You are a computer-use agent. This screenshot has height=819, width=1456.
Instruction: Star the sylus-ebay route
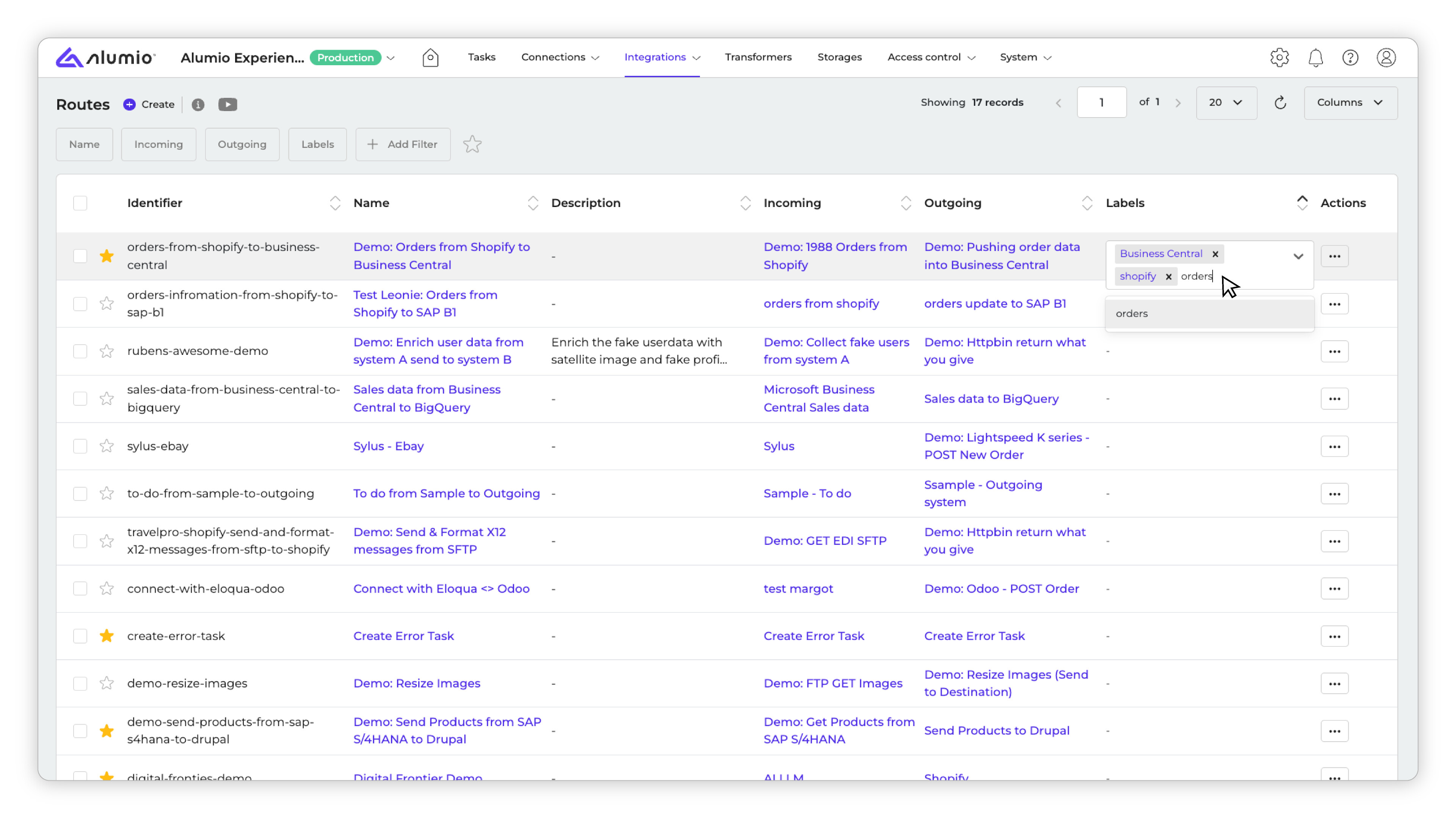coord(106,446)
